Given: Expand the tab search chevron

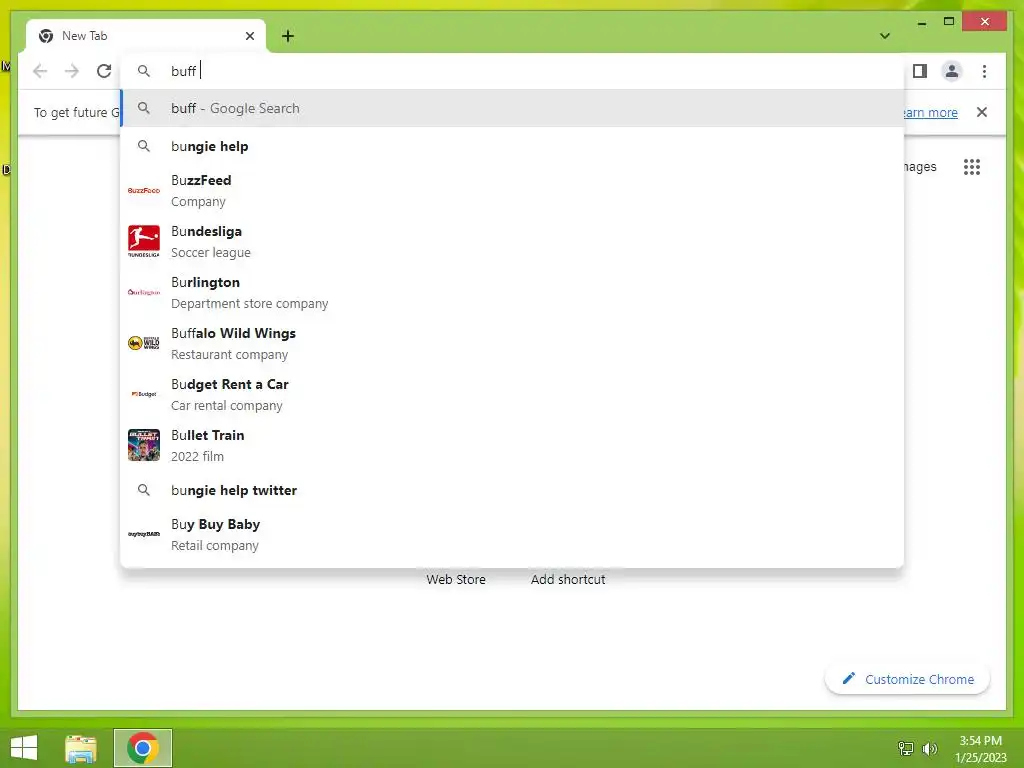Looking at the screenshot, I should (x=885, y=36).
